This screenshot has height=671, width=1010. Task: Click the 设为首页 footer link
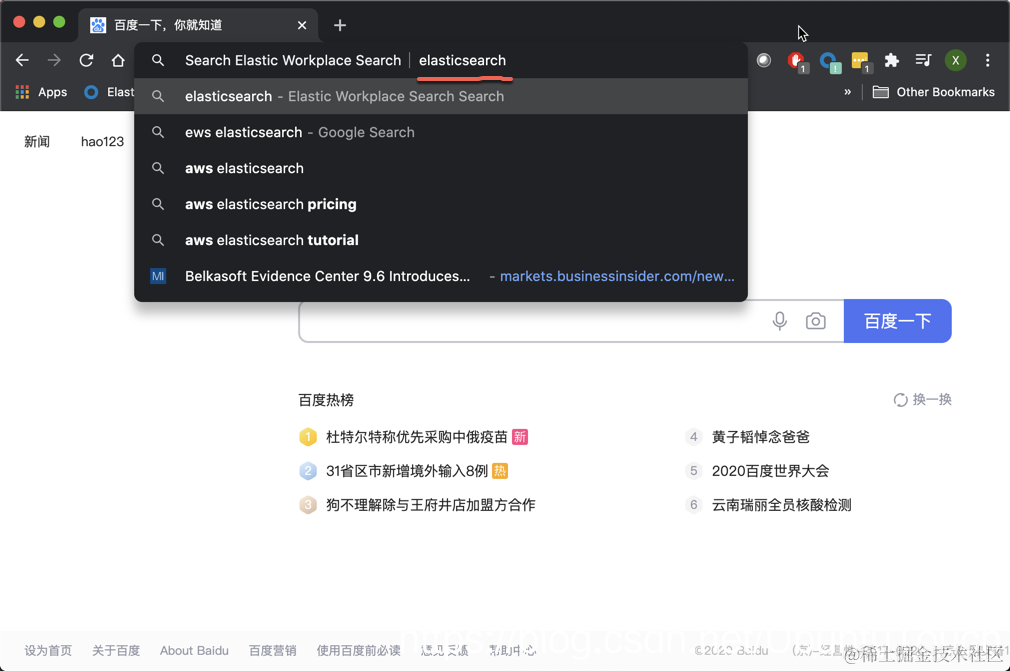click(x=48, y=650)
